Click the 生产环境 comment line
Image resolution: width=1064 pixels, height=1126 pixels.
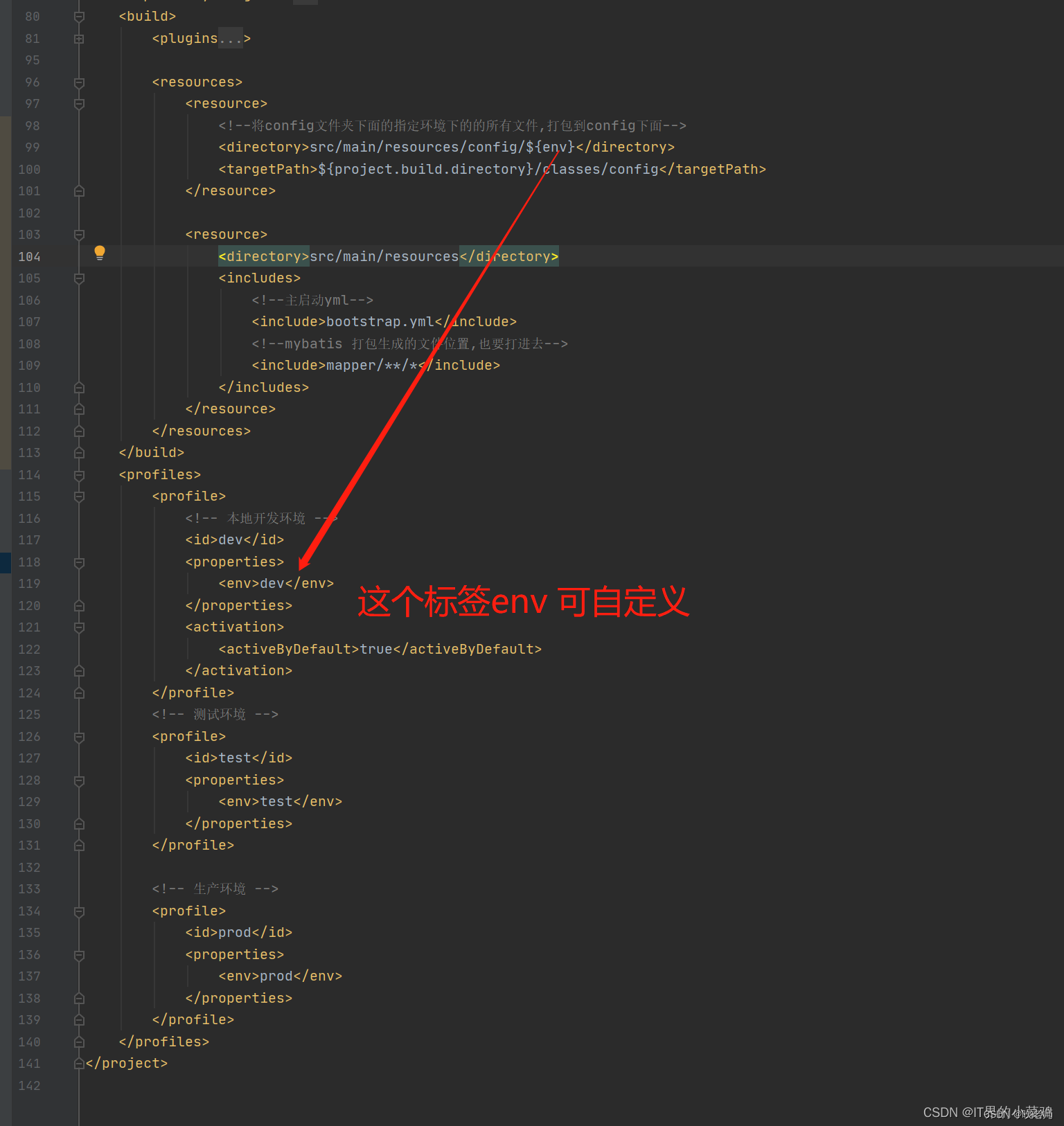(215, 889)
